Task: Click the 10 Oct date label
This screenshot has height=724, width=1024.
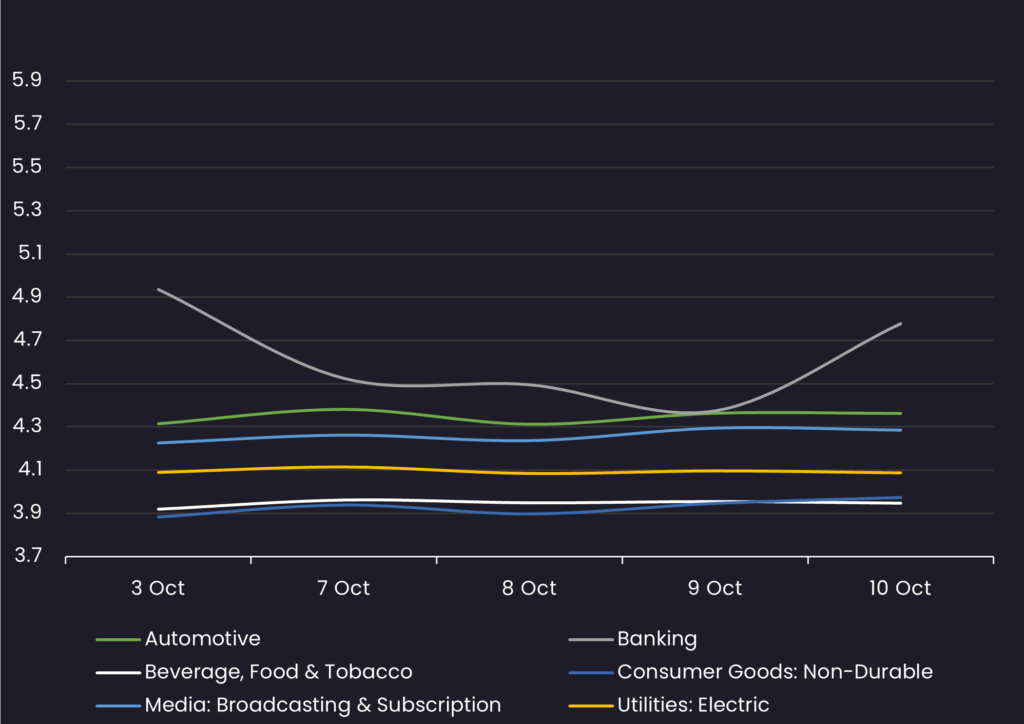Action: coord(900,588)
